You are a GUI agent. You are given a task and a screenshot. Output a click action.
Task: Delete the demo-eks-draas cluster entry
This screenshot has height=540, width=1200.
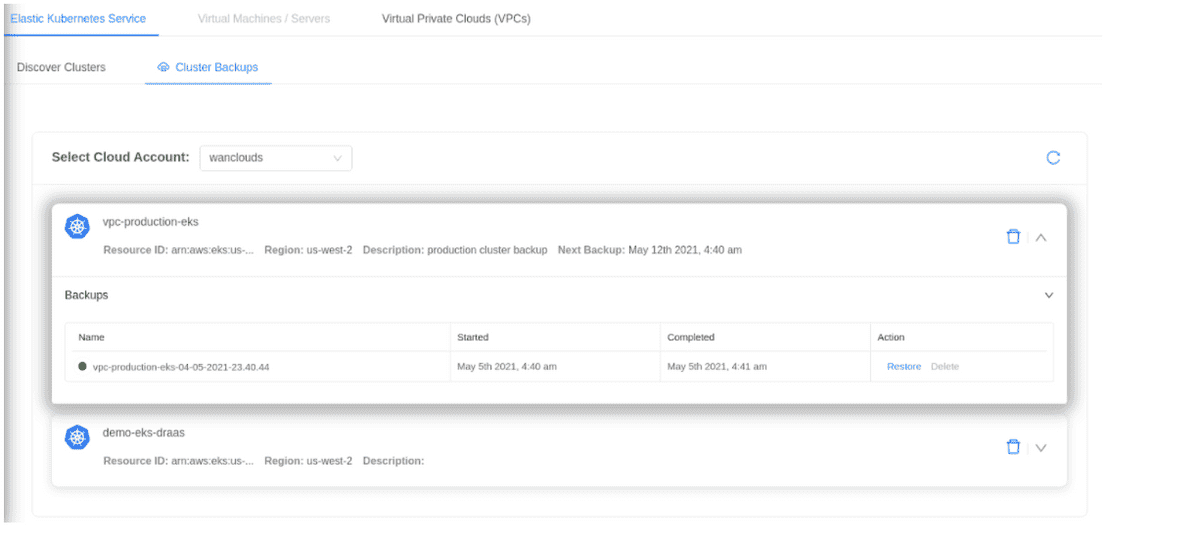pyautogui.click(x=1013, y=447)
